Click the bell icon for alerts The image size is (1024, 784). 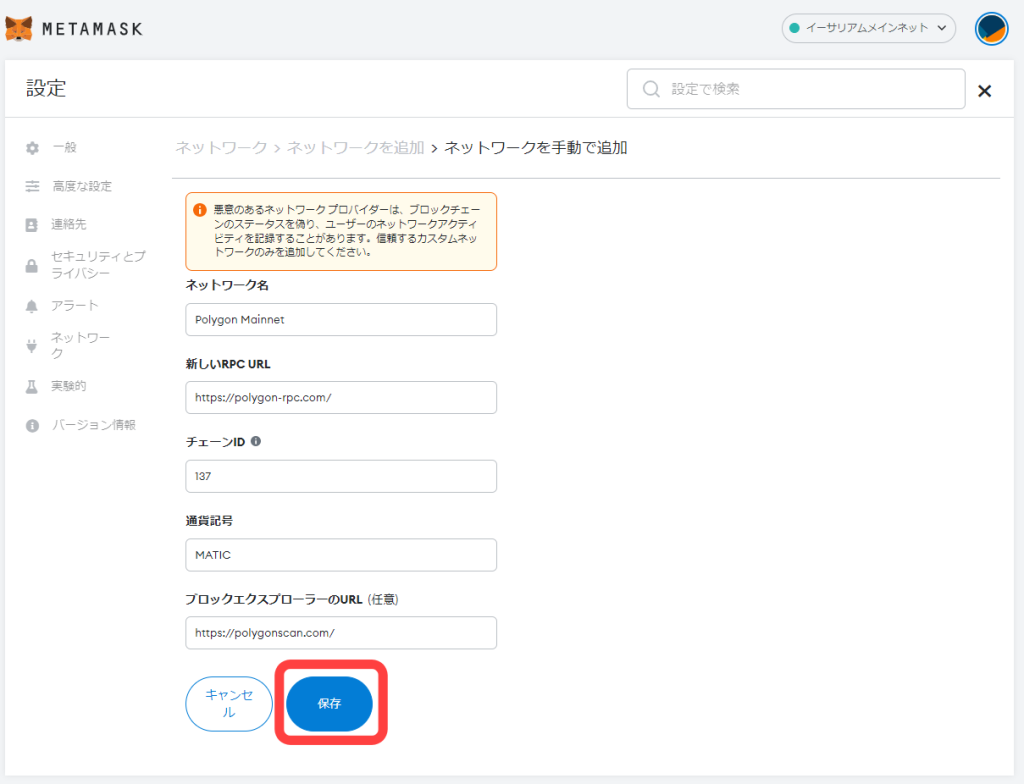[31, 306]
